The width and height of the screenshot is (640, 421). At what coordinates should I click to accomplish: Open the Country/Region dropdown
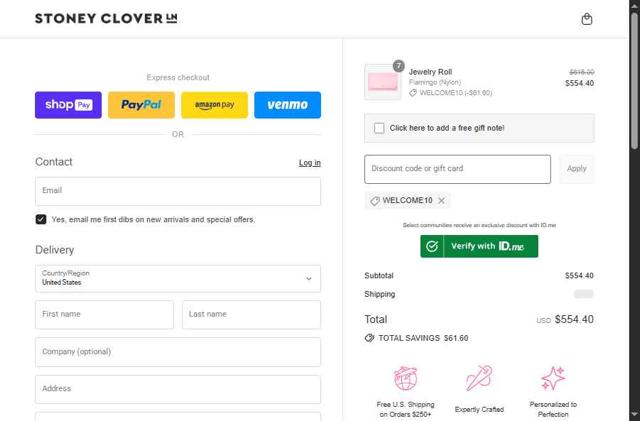pyautogui.click(x=178, y=278)
